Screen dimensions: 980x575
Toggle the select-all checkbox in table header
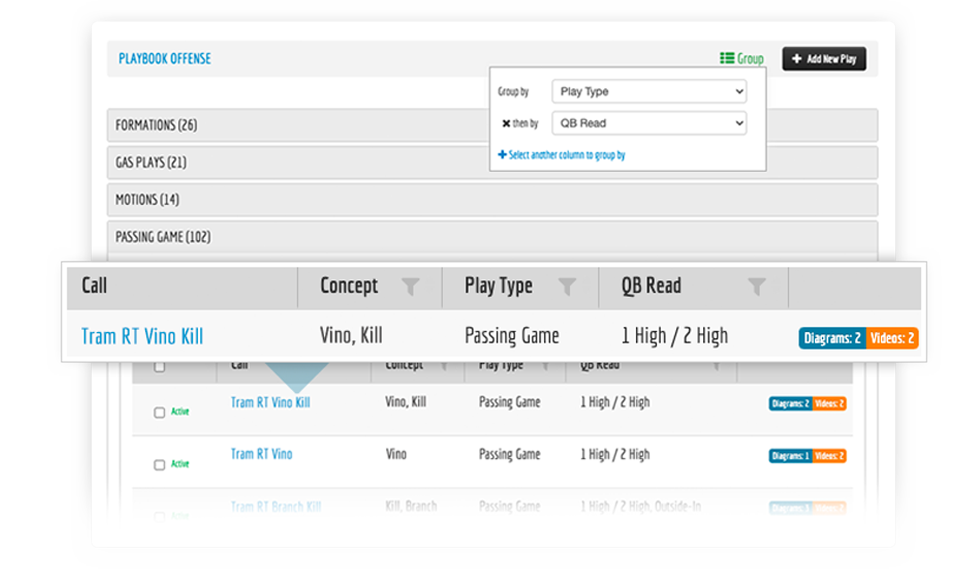(159, 366)
